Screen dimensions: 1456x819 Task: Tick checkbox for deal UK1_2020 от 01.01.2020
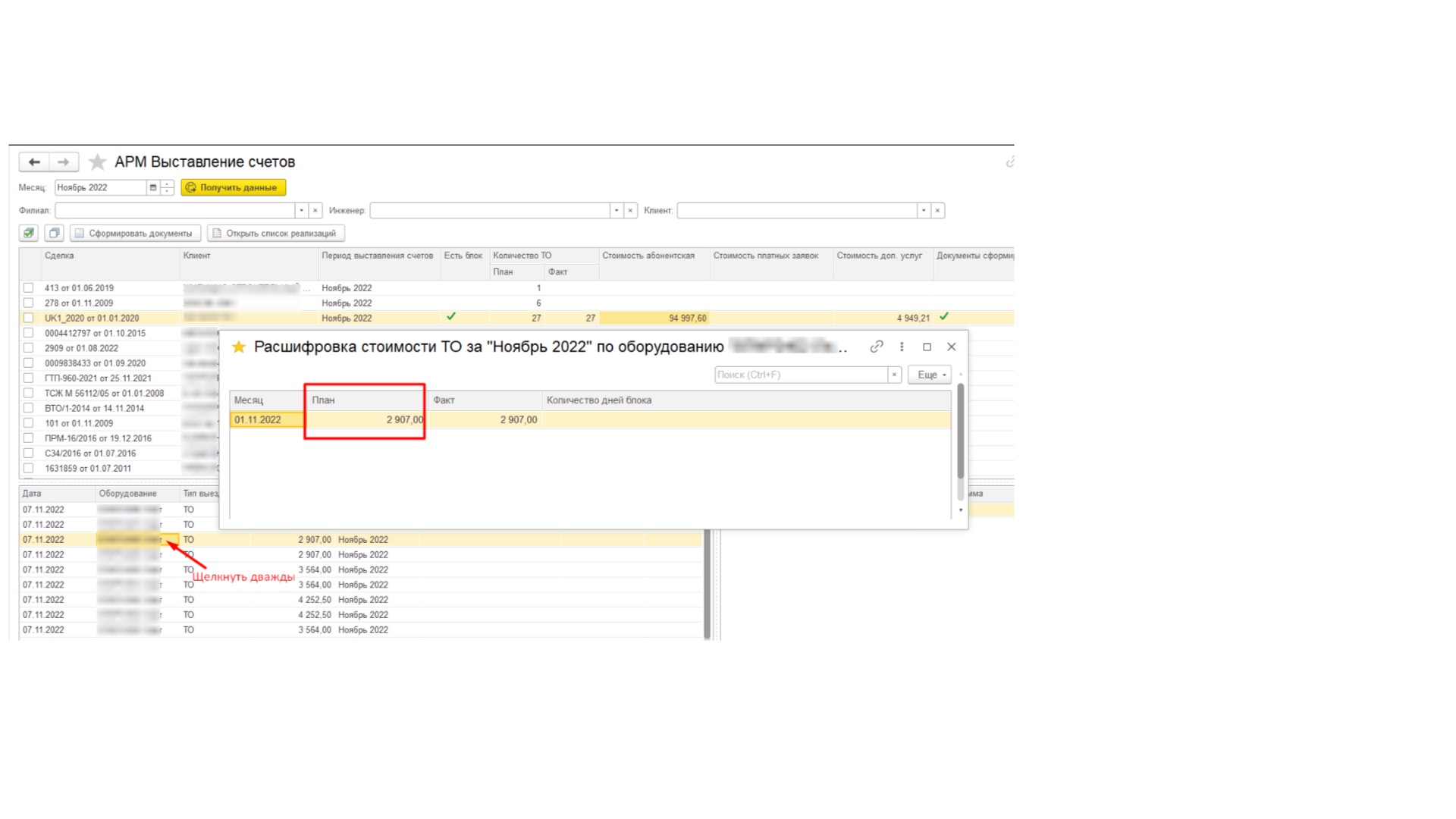click(28, 318)
